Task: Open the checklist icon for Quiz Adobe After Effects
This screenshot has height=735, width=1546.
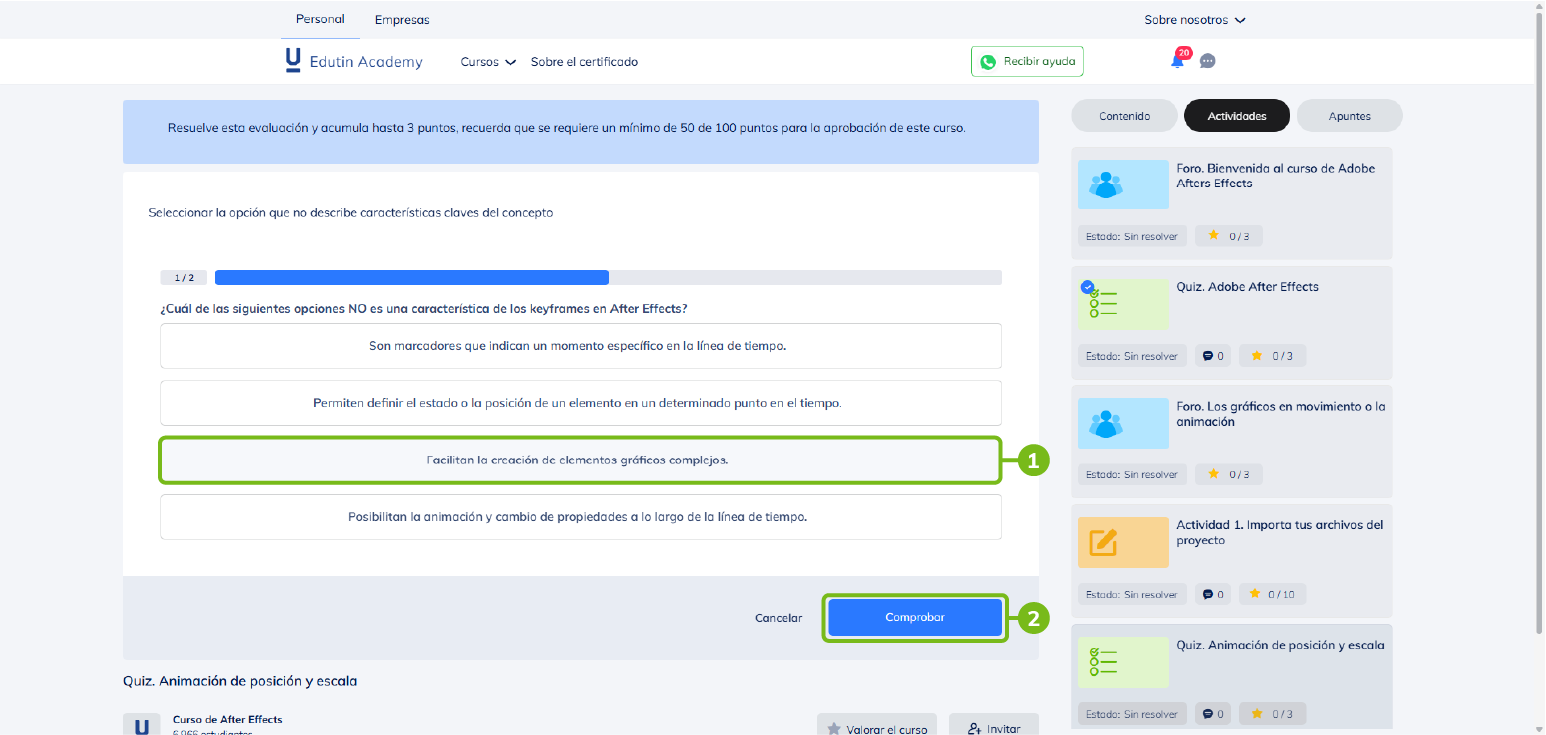Action: pyautogui.click(x=1122, y=303)
